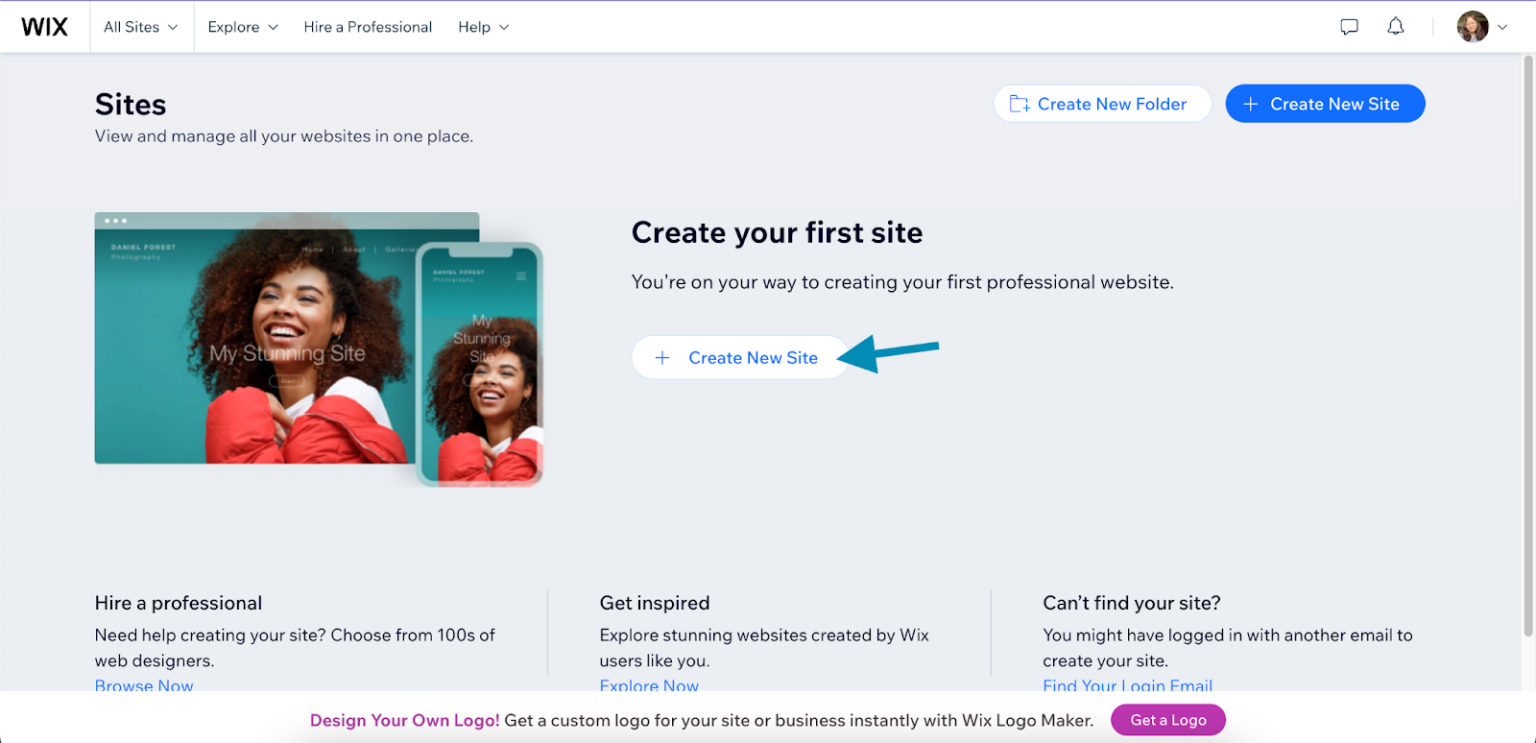Expand the Explore menu
The width and height of the screenshot is (1536, 743).
point(242,27)
